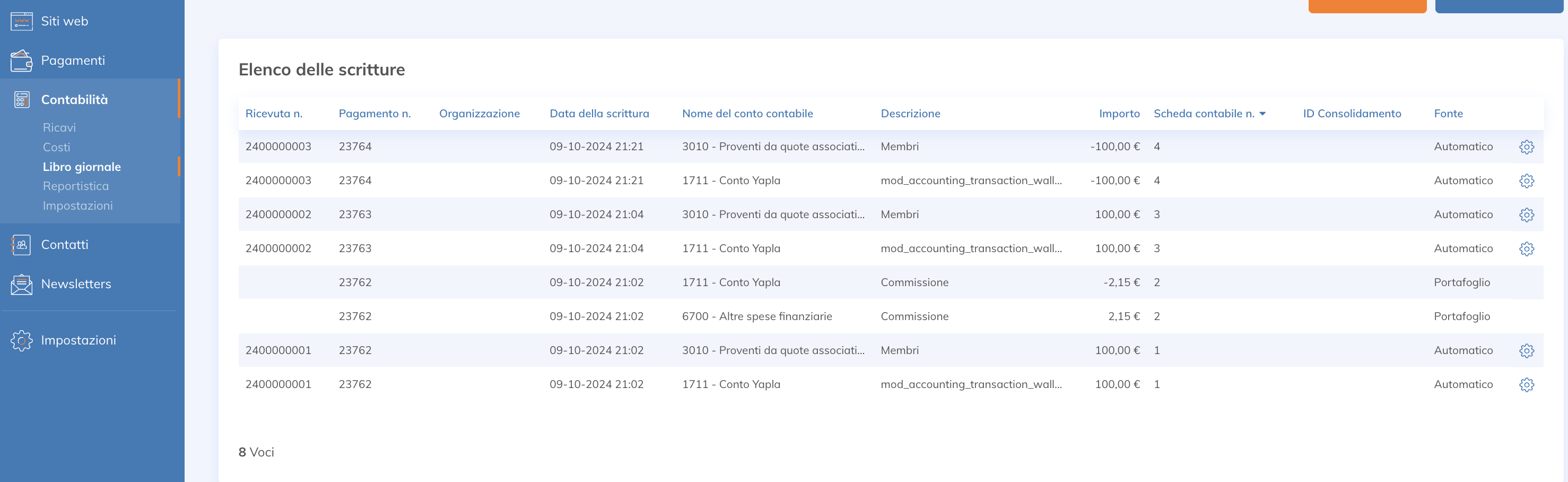Open row settings gear for payment 23763
The width and height of the screenshot is (1568, 482).
point(1527,214)
